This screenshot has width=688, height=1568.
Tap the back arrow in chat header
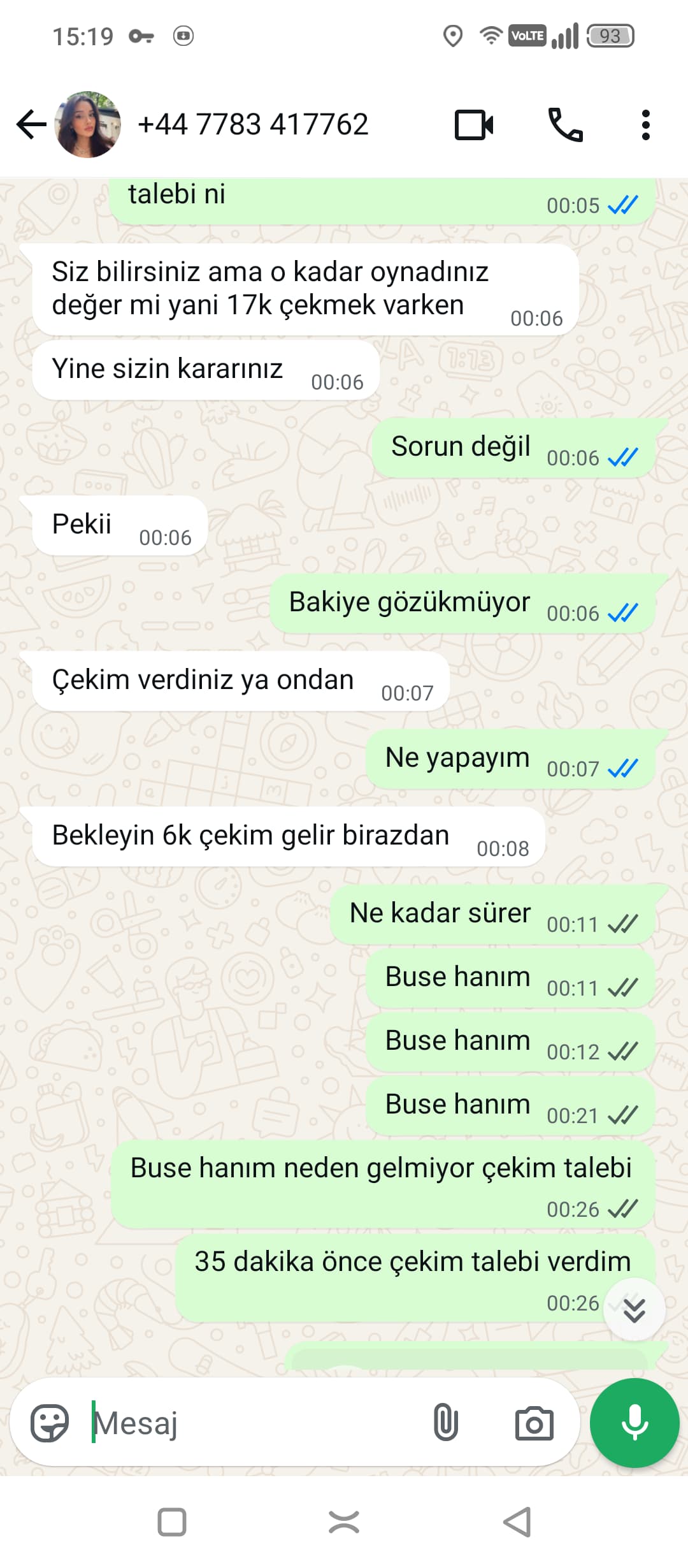(31, 124)
